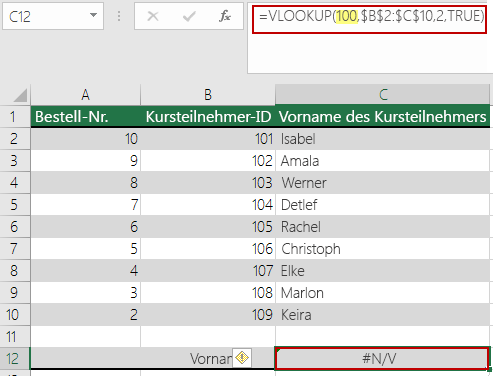Select row 10 header
This screenshot has width=493, height=376.
(x=15, y=315)
